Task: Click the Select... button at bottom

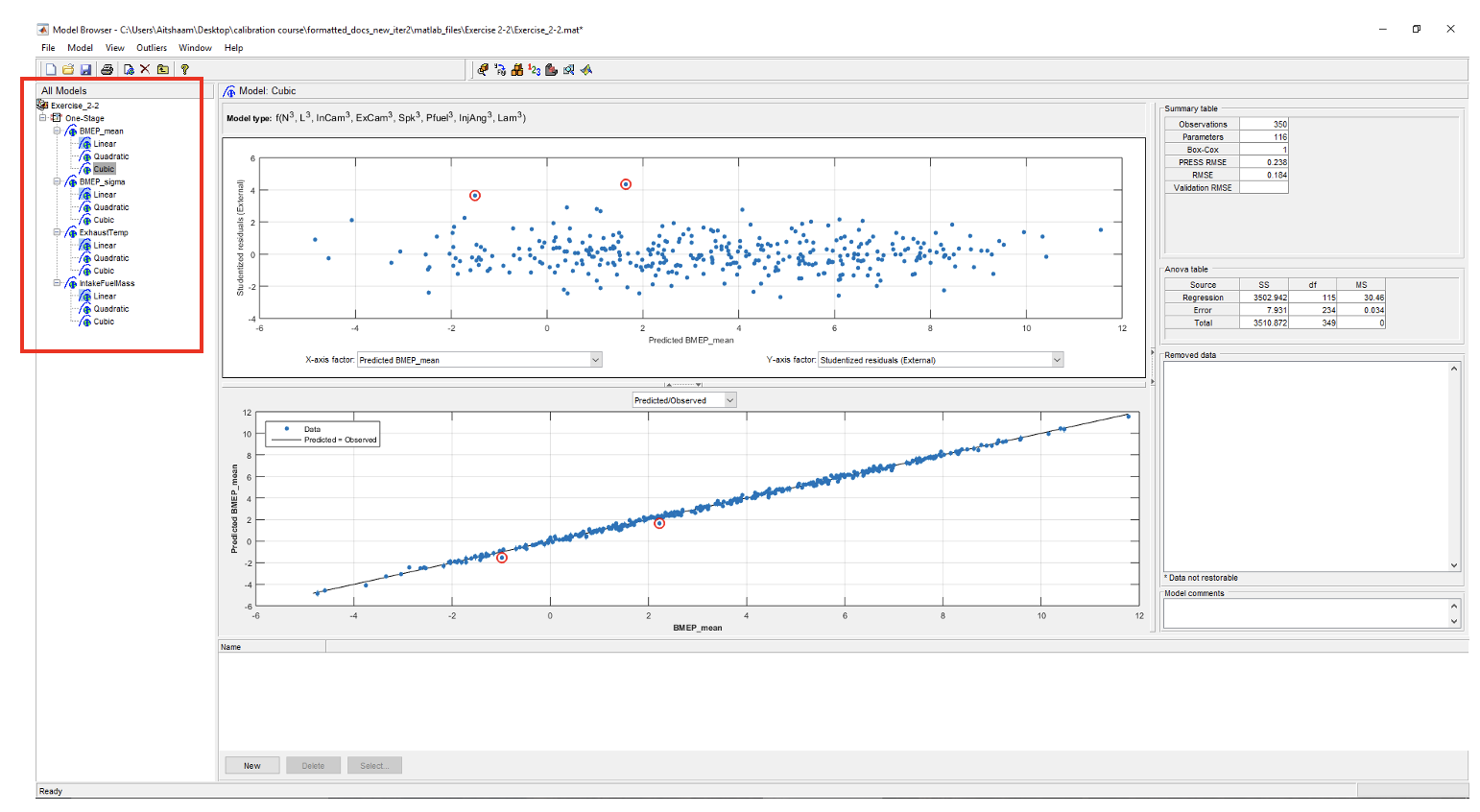Action: (374, 766)
